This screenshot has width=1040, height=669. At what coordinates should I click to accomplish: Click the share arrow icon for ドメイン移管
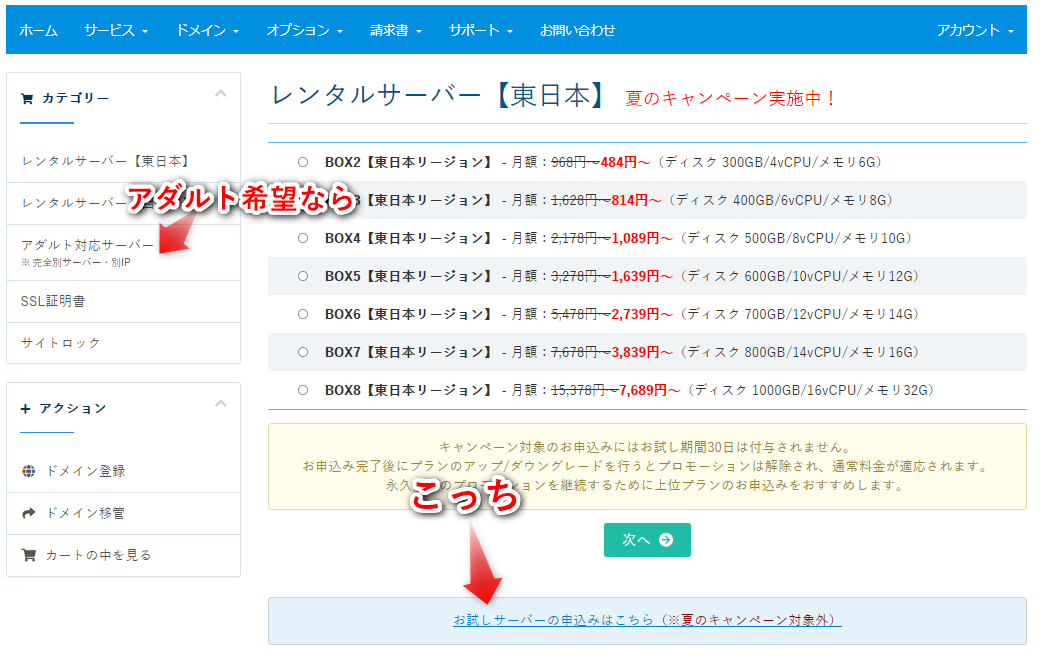[28, 513]
